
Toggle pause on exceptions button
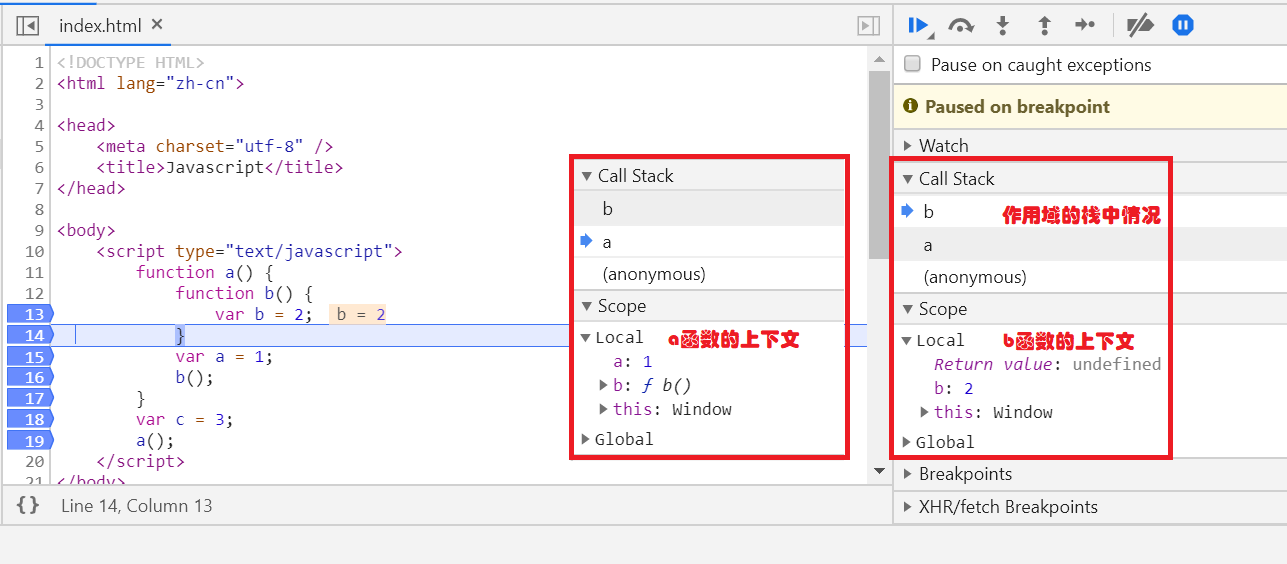click(1182, 25)
